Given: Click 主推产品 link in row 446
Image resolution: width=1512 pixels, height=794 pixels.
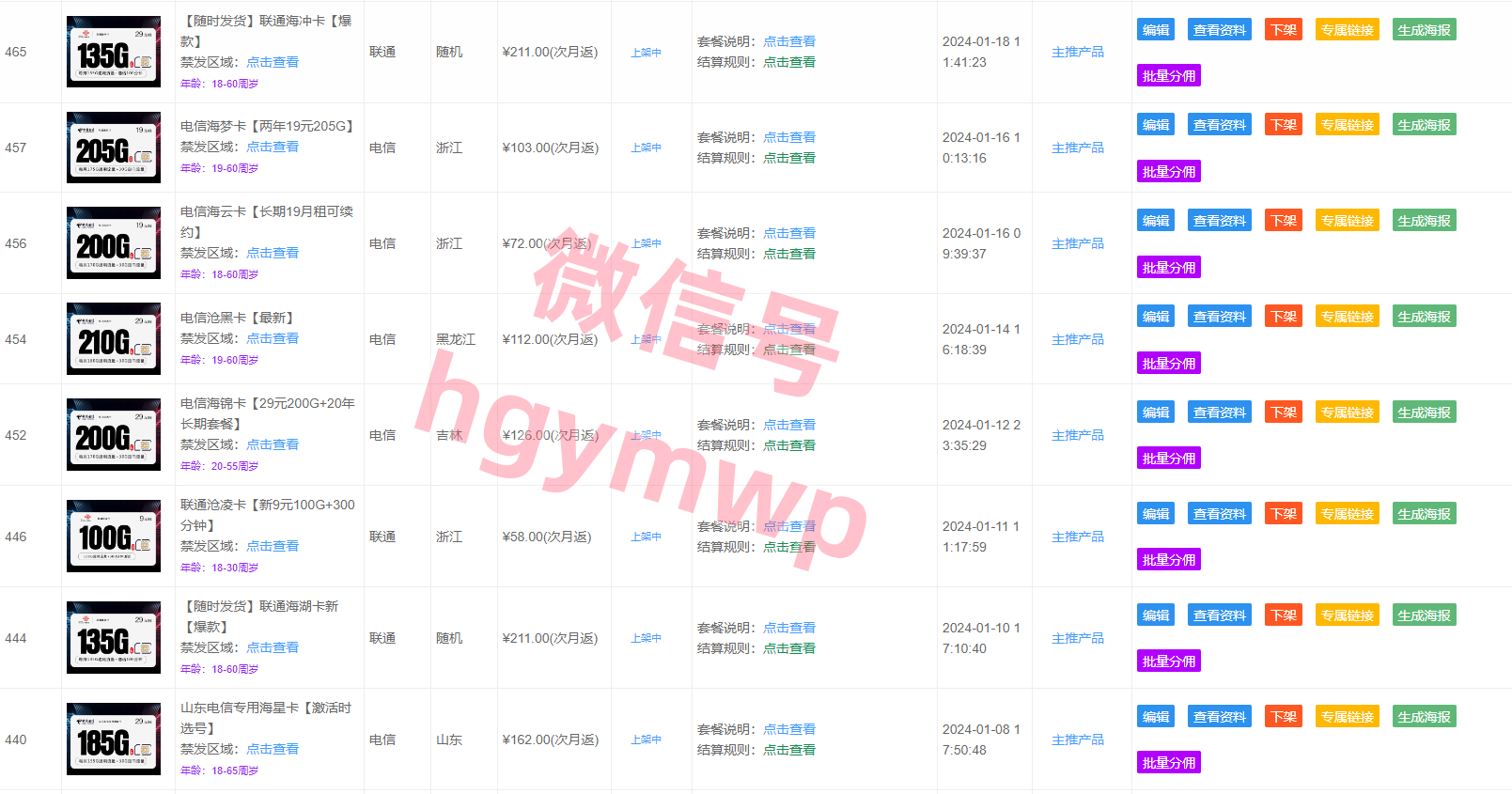Looking at the screenshot, I should point(1078,537).
